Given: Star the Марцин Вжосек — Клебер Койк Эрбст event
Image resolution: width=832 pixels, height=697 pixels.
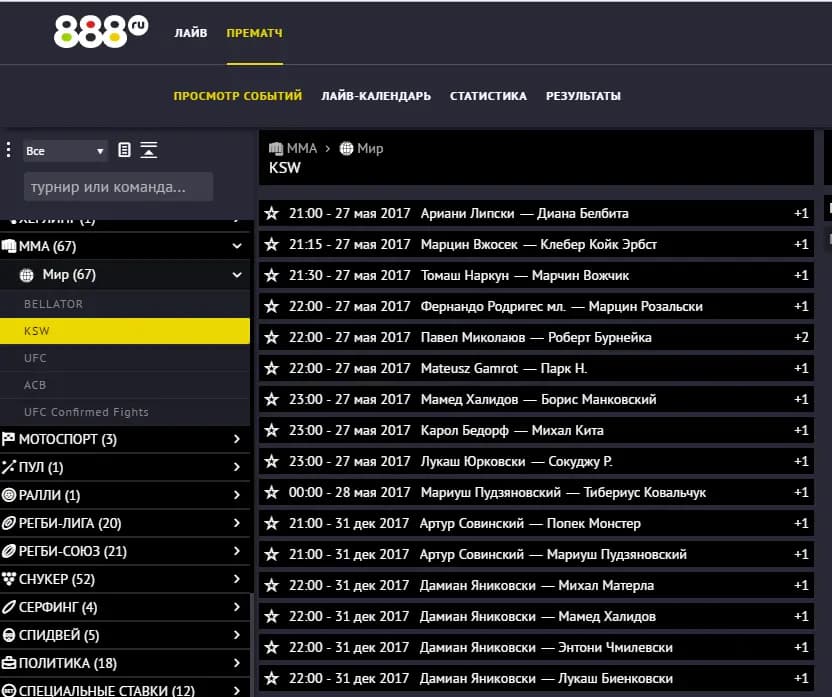Looking at the screenshot, I should coord(272,244).
